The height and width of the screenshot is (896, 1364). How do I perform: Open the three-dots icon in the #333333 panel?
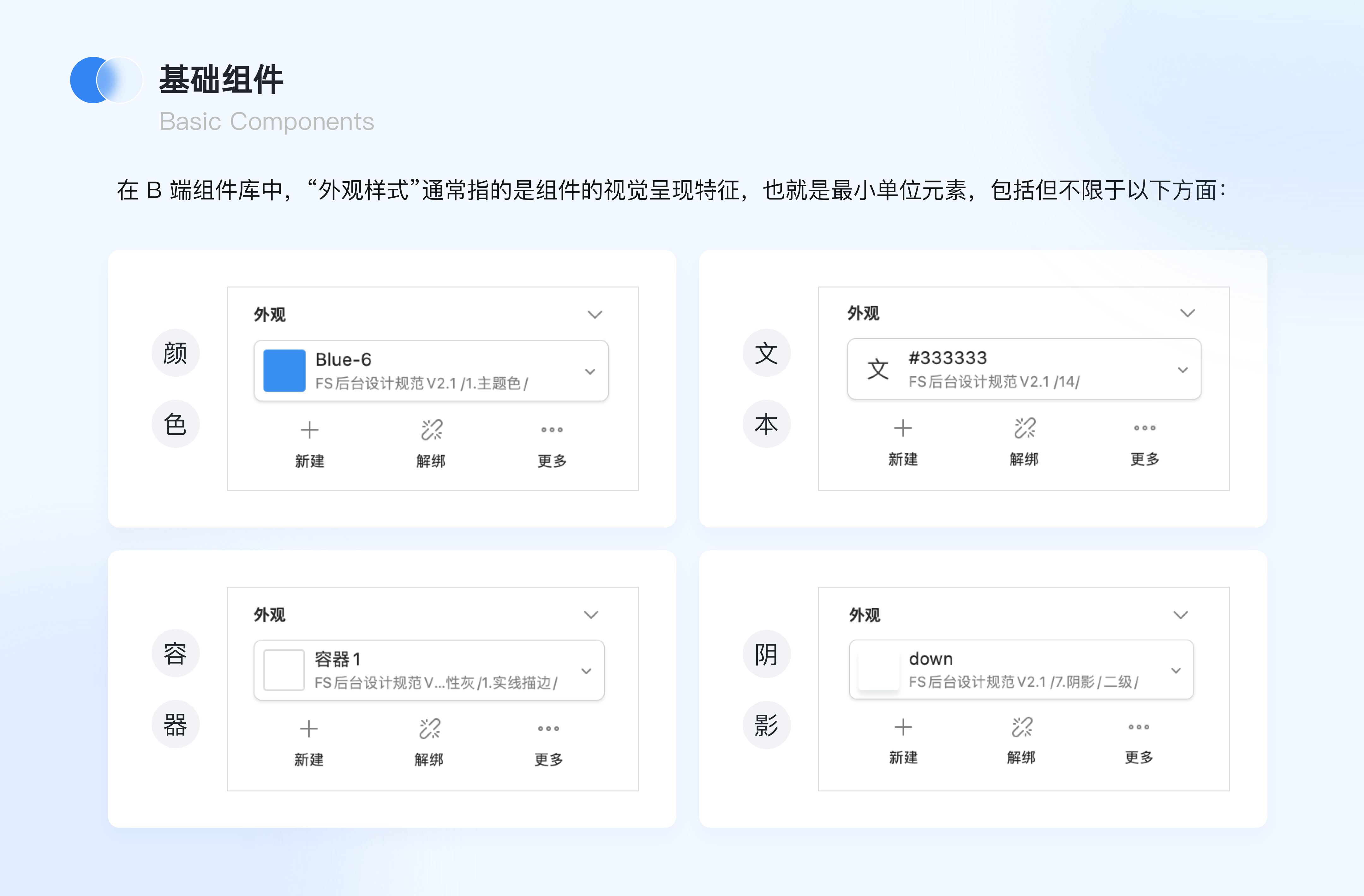1145,428
